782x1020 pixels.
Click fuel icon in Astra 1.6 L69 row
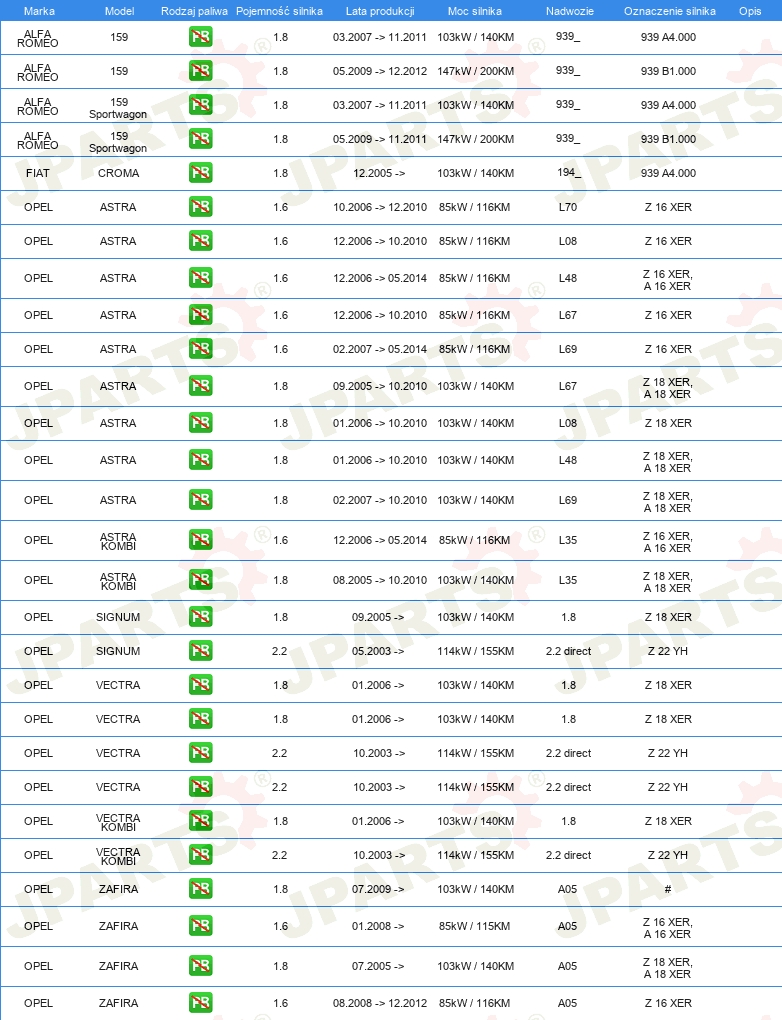point(200,349)
